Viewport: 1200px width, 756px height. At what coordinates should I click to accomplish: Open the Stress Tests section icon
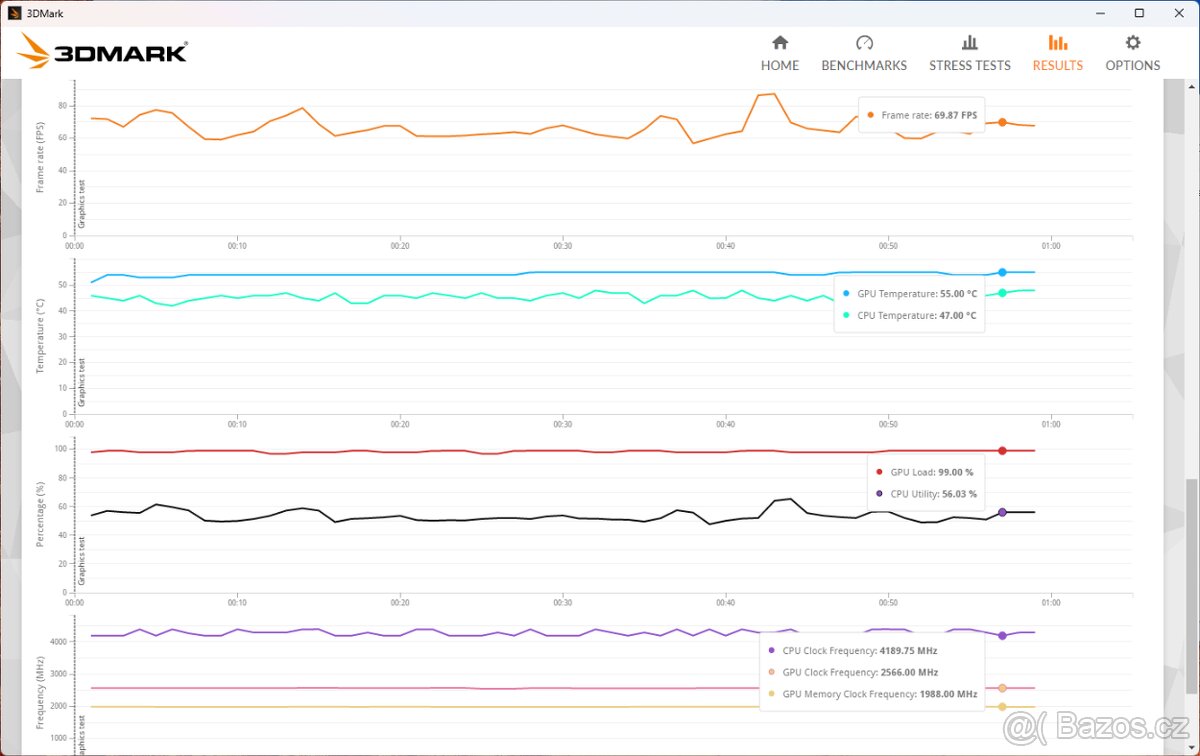tap(969, 43)
